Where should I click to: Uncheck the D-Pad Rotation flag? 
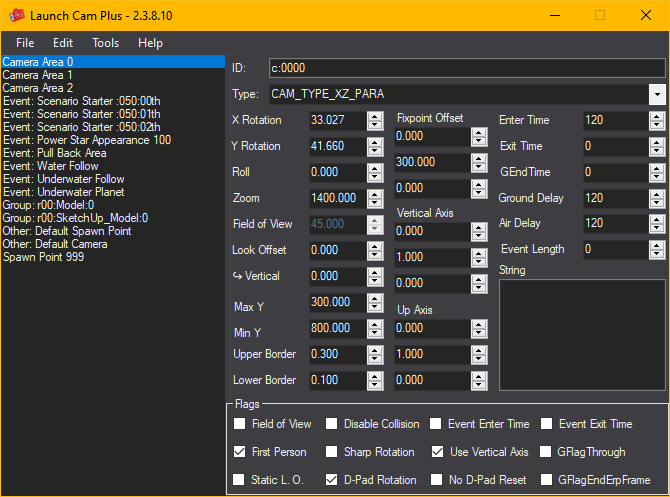[332, 479]
